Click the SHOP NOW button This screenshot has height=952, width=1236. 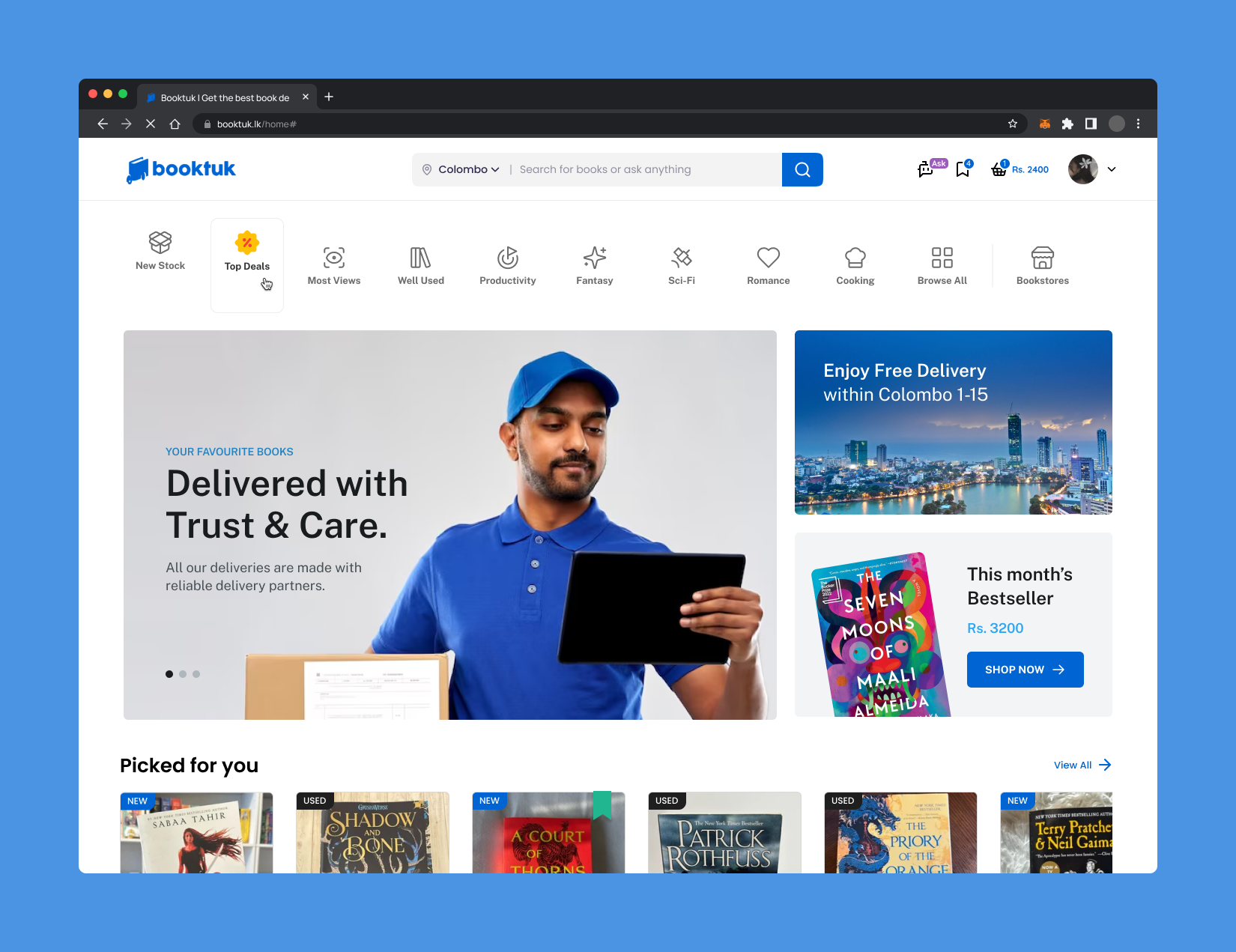coord(1025,670)
